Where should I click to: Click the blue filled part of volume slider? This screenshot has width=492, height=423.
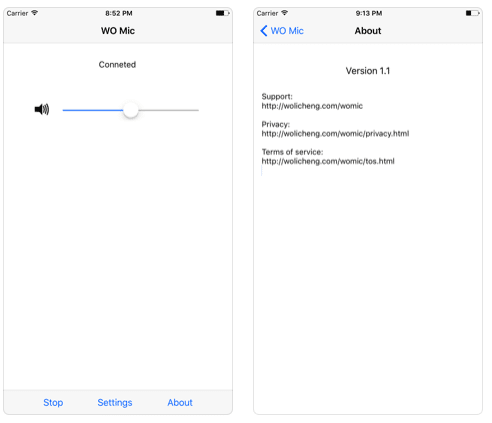(93, 110)
